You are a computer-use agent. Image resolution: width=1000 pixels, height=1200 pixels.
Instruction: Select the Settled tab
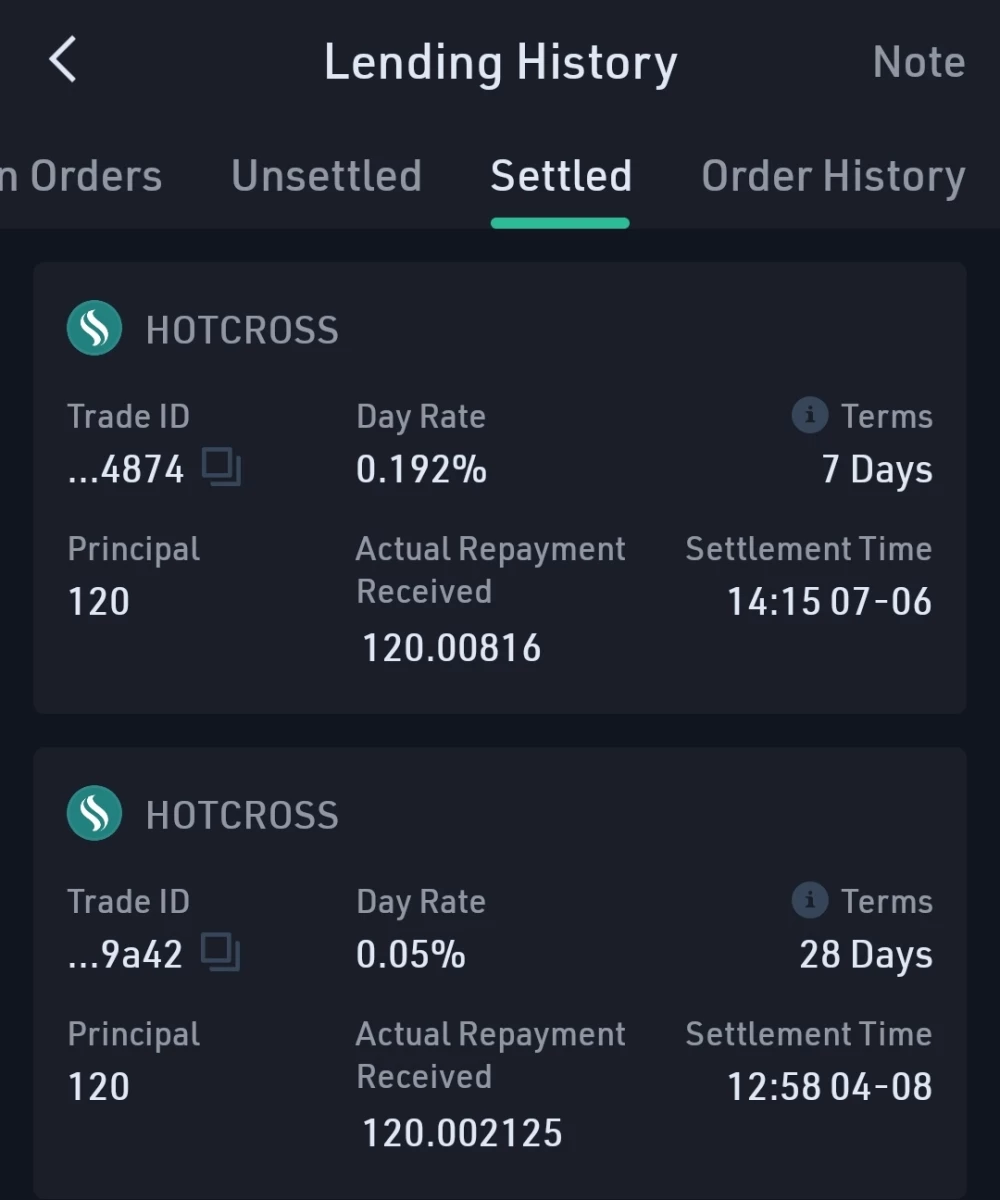click(x=561, y=176)
